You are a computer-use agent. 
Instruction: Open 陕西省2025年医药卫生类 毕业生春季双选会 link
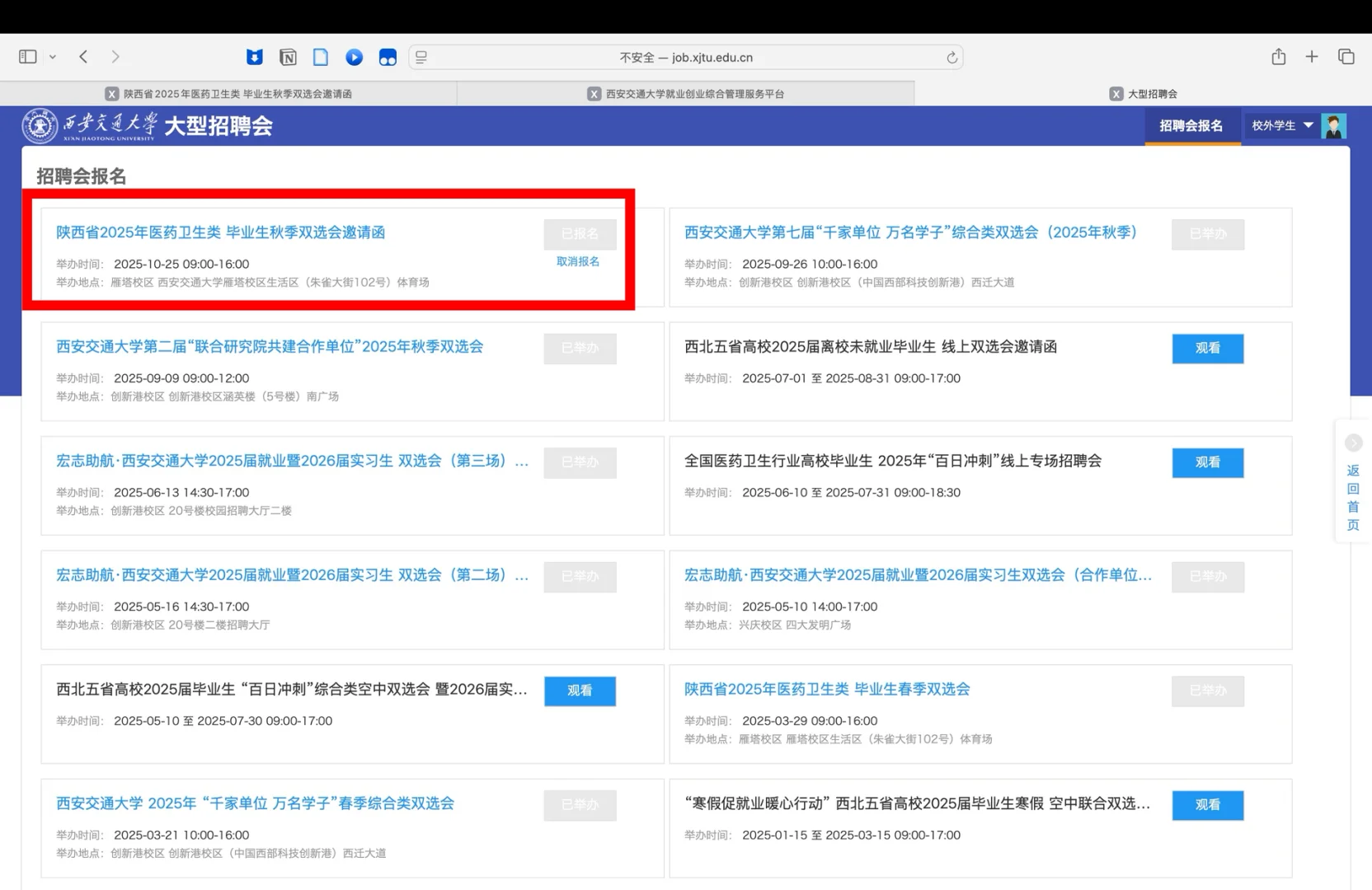click(827, 689)
